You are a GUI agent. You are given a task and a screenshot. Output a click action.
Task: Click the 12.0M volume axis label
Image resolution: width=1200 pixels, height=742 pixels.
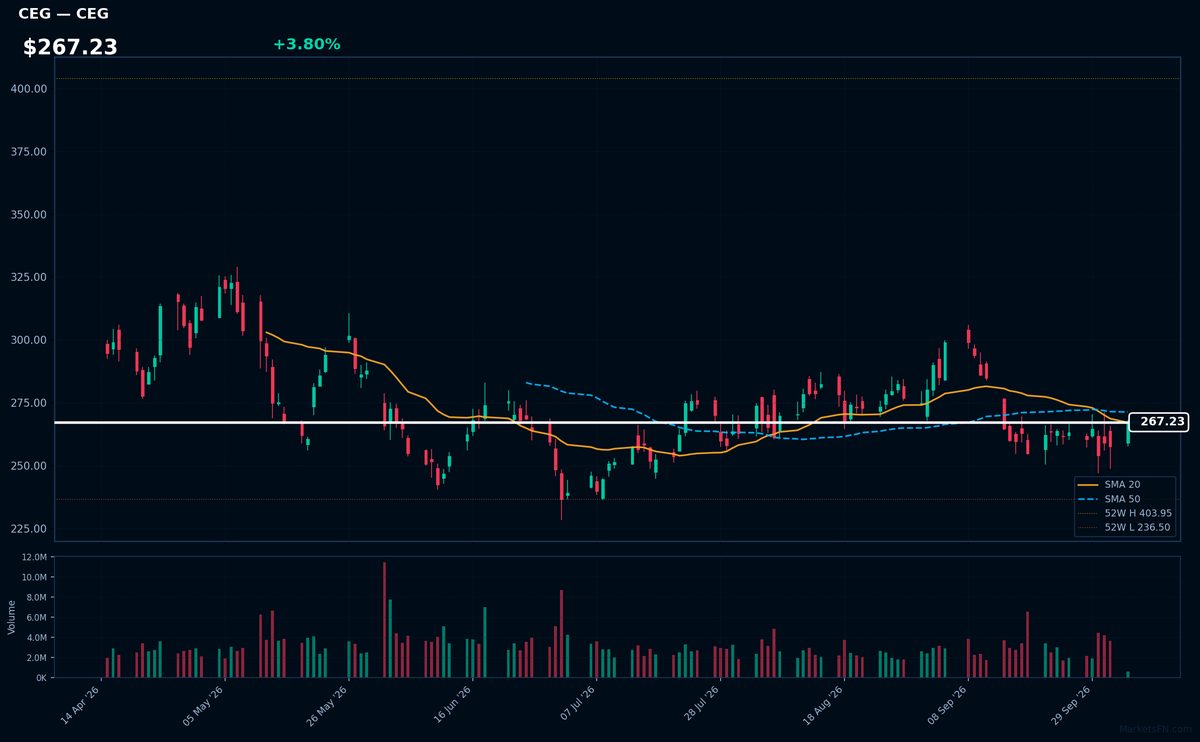coord(33,557)
